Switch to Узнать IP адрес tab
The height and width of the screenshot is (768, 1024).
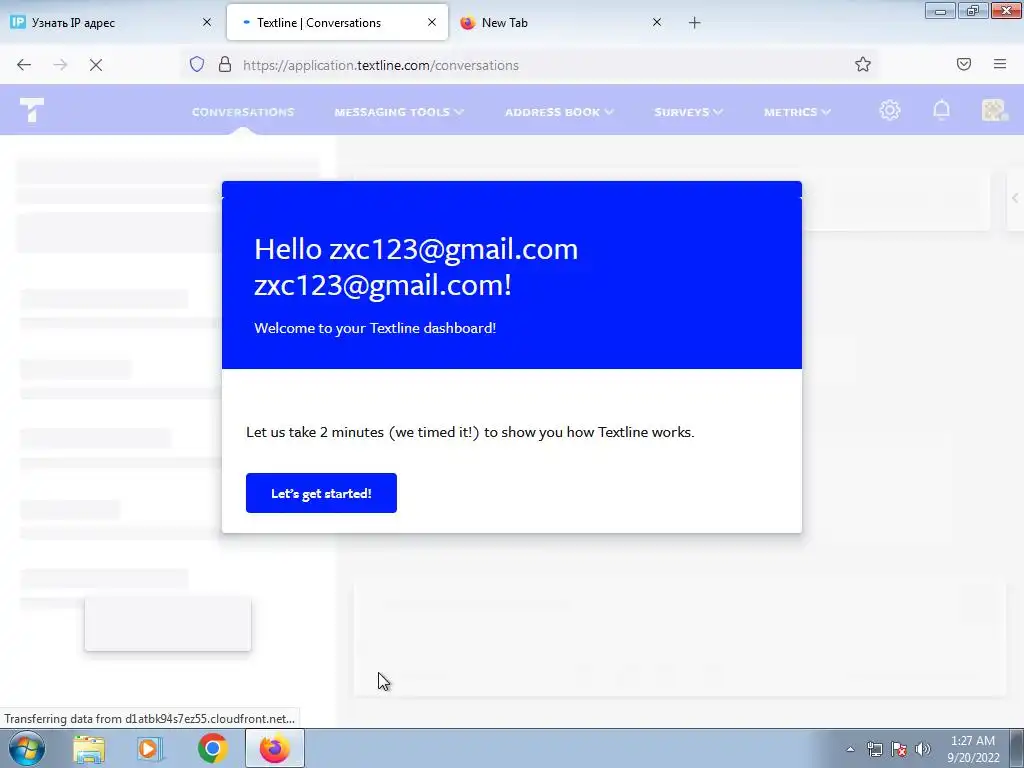tap(111, 22)
